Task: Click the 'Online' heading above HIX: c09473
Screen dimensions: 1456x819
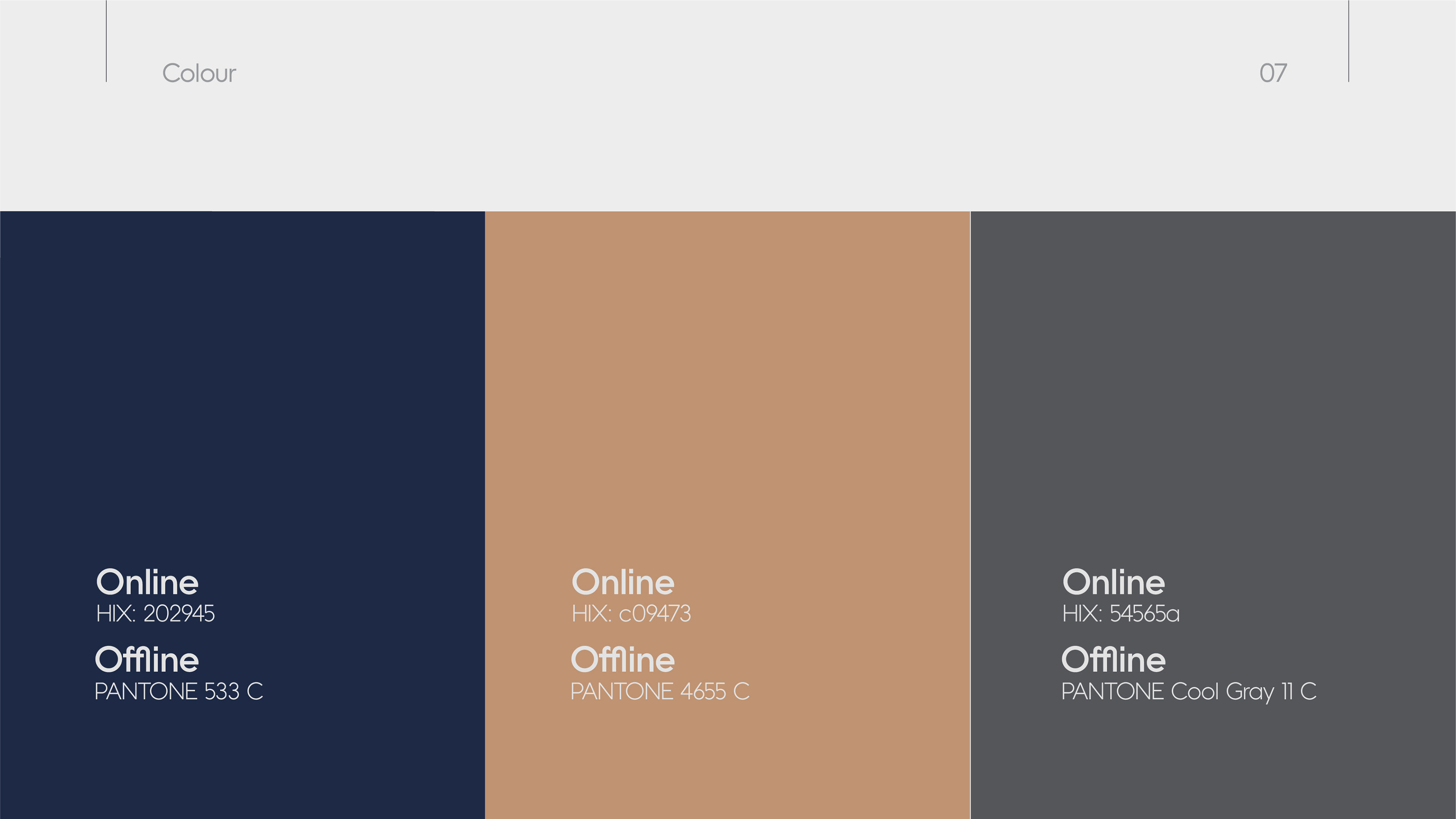Action: tap(623, 582)
